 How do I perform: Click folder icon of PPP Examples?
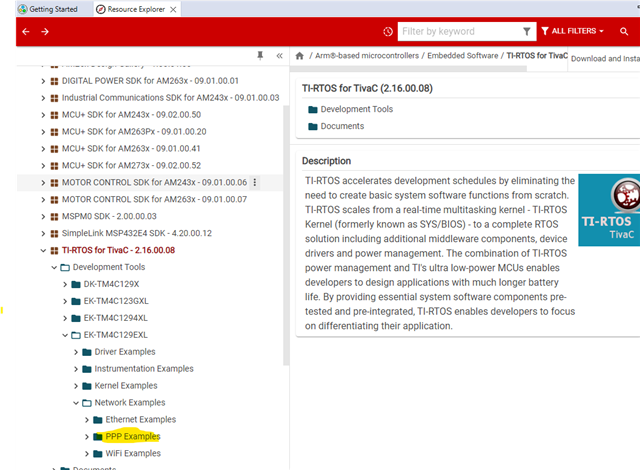click(98, 437)
